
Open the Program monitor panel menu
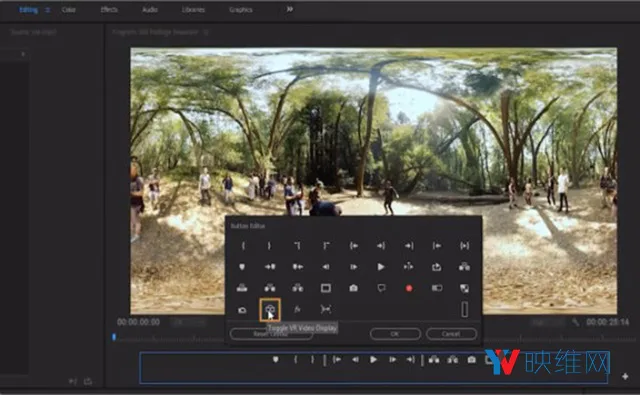click(x=206, y=32)
